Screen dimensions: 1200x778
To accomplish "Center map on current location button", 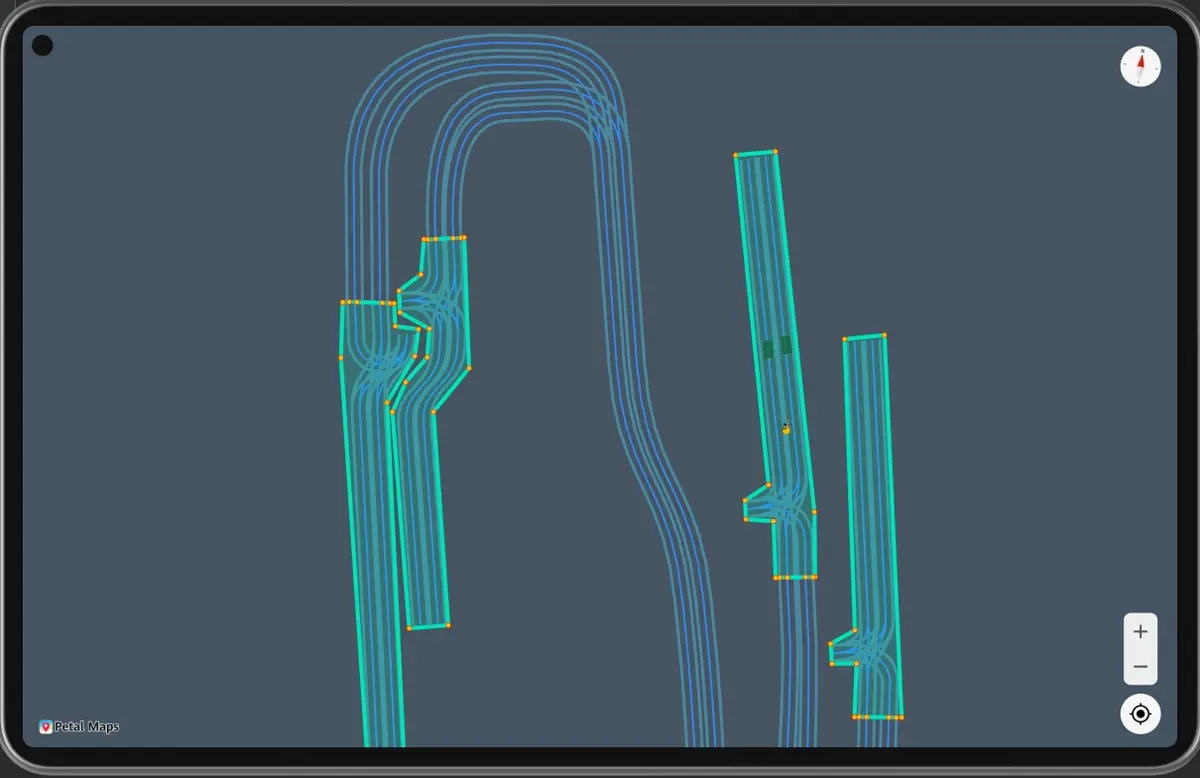I will click(x=1140, y=714).
